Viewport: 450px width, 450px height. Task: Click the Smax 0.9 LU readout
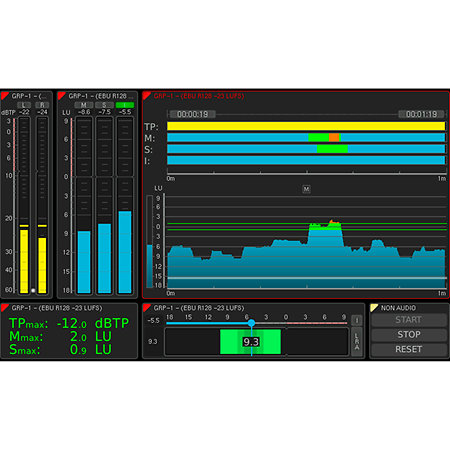click(60, 349)
